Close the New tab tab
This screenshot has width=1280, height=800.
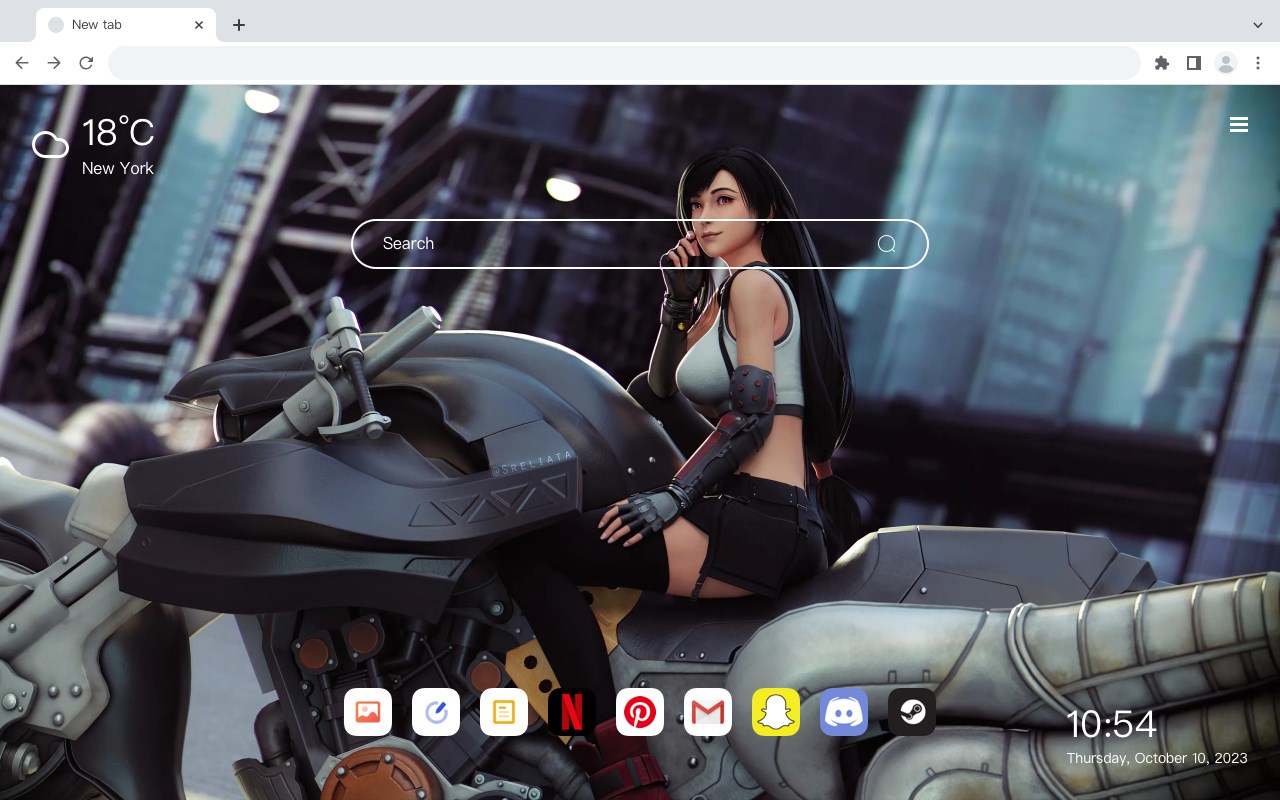click(199, 25)
